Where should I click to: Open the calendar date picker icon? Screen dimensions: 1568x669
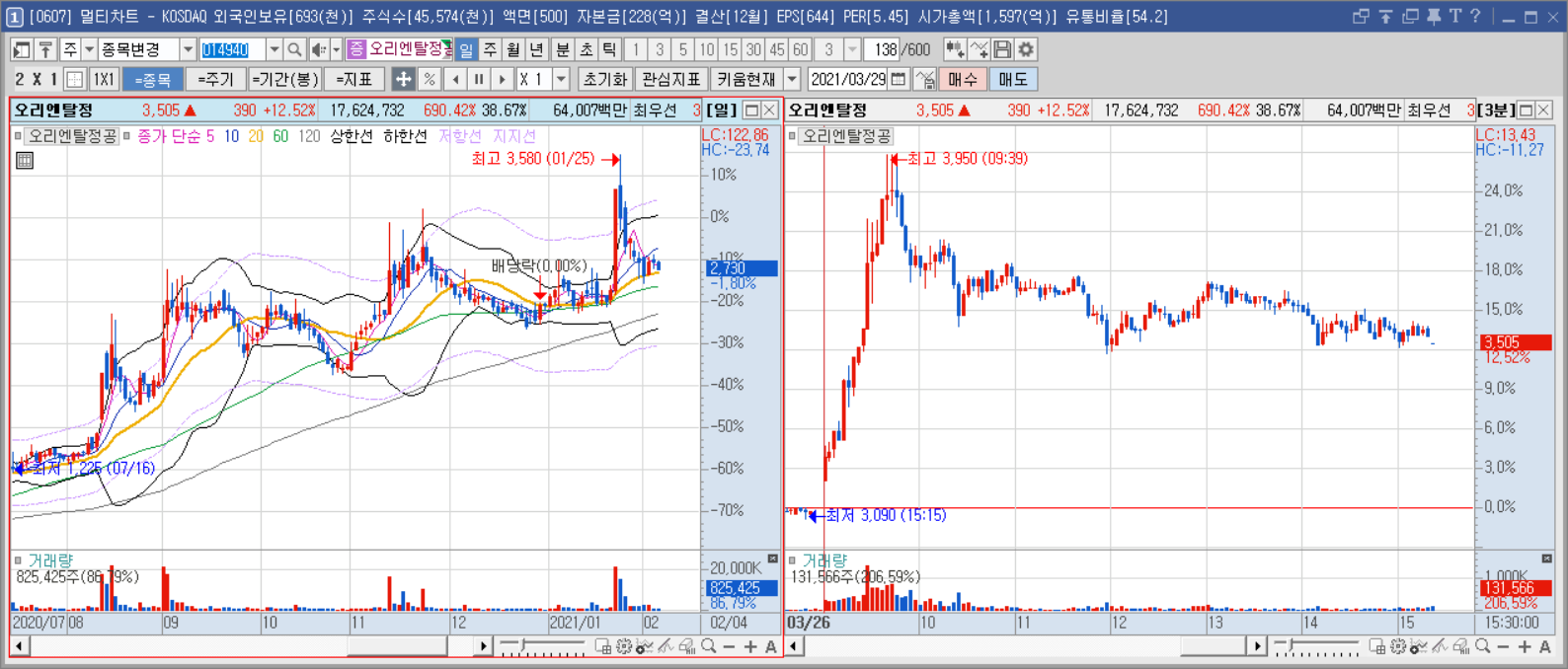[899, 79]
